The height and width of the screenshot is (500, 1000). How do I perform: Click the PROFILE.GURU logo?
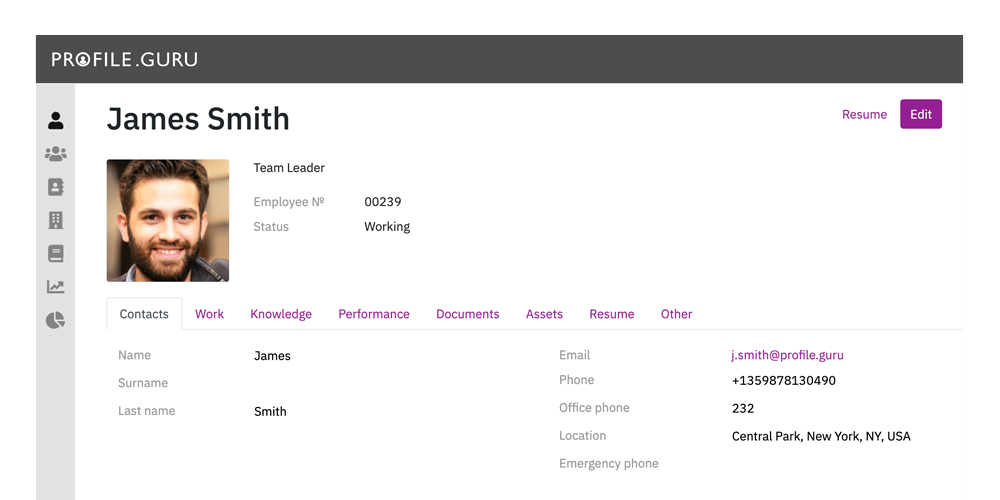pyautogui.click(x=125, y=59)
